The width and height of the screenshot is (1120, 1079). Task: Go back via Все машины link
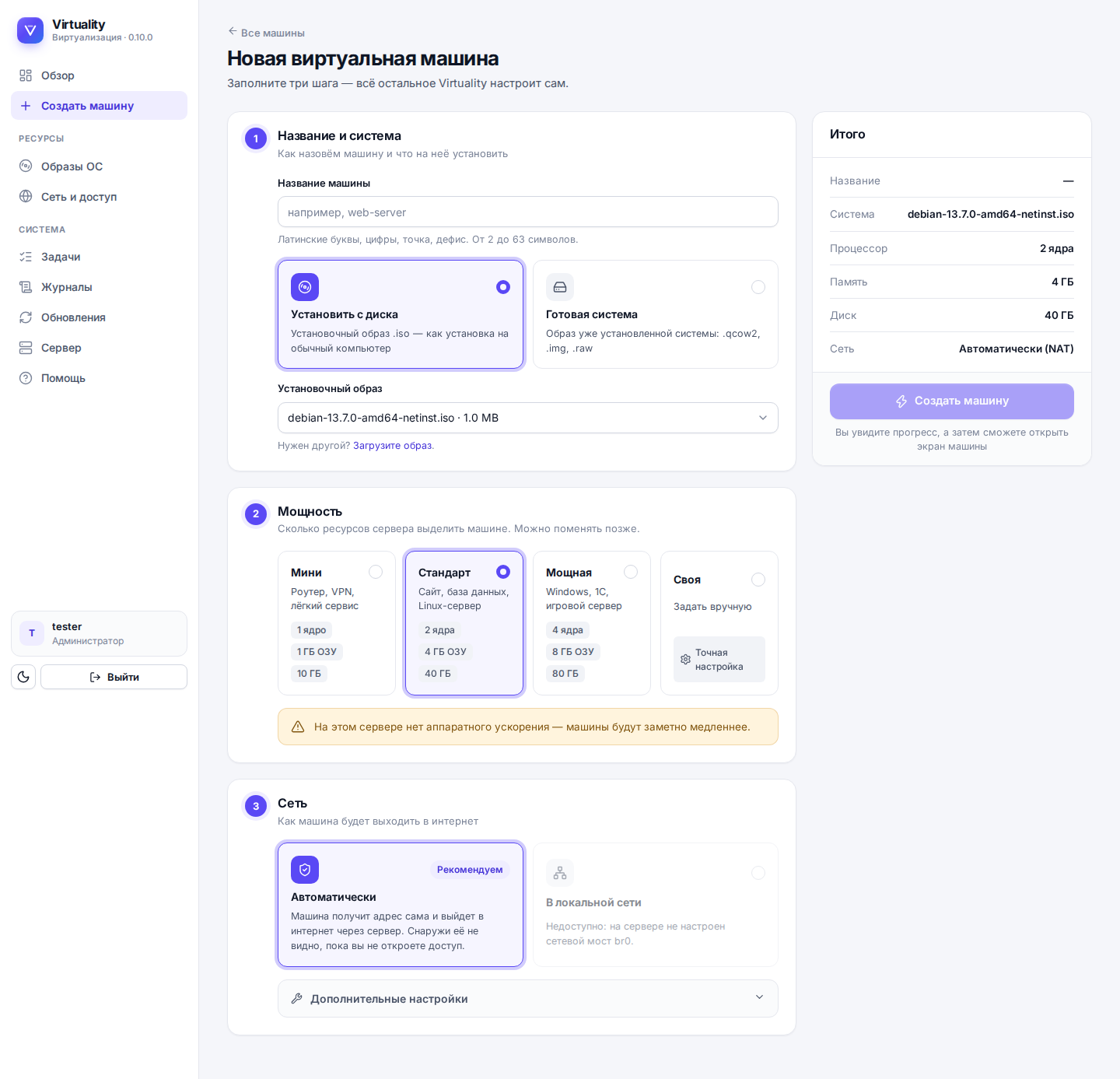click(x=266, y=33)
